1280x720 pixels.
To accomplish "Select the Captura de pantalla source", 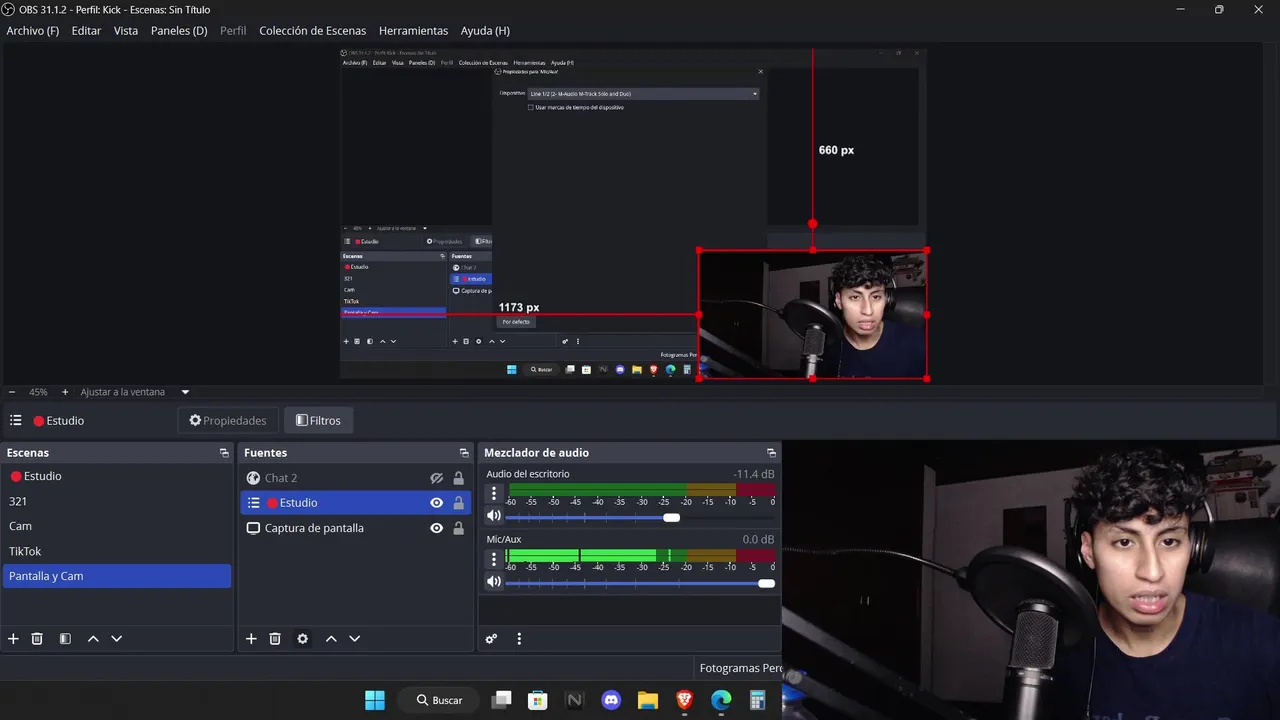I will [x=356, y=528].
